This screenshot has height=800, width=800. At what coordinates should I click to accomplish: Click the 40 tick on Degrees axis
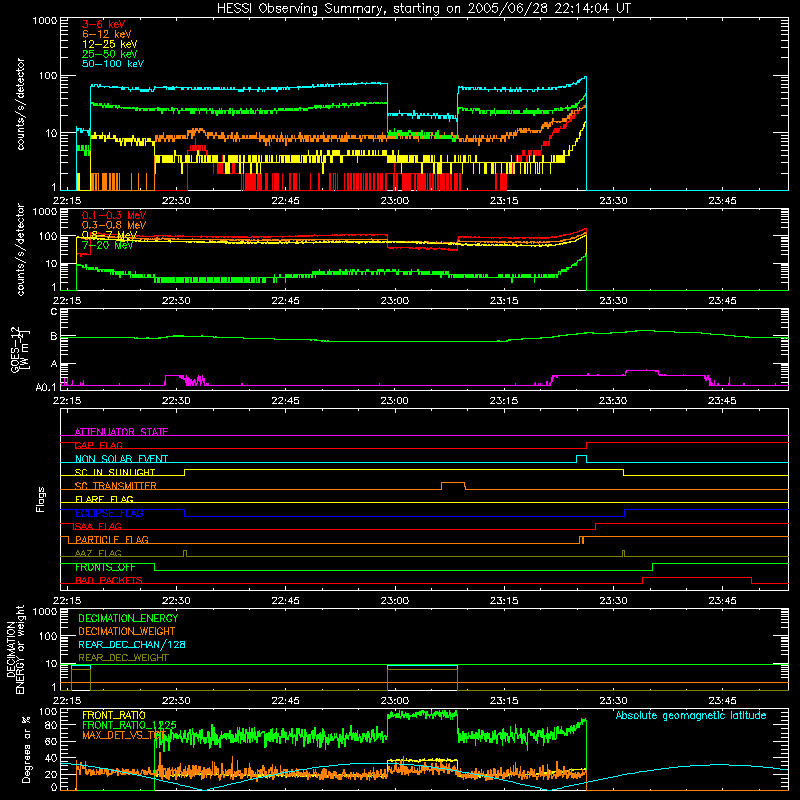[x=51, y=758]
